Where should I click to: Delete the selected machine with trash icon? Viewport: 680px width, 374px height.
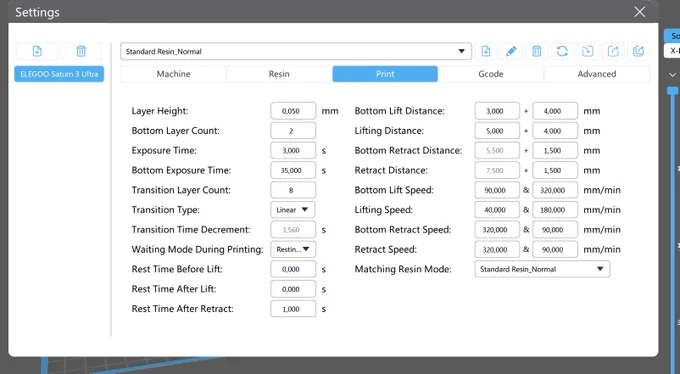(81, 51)
